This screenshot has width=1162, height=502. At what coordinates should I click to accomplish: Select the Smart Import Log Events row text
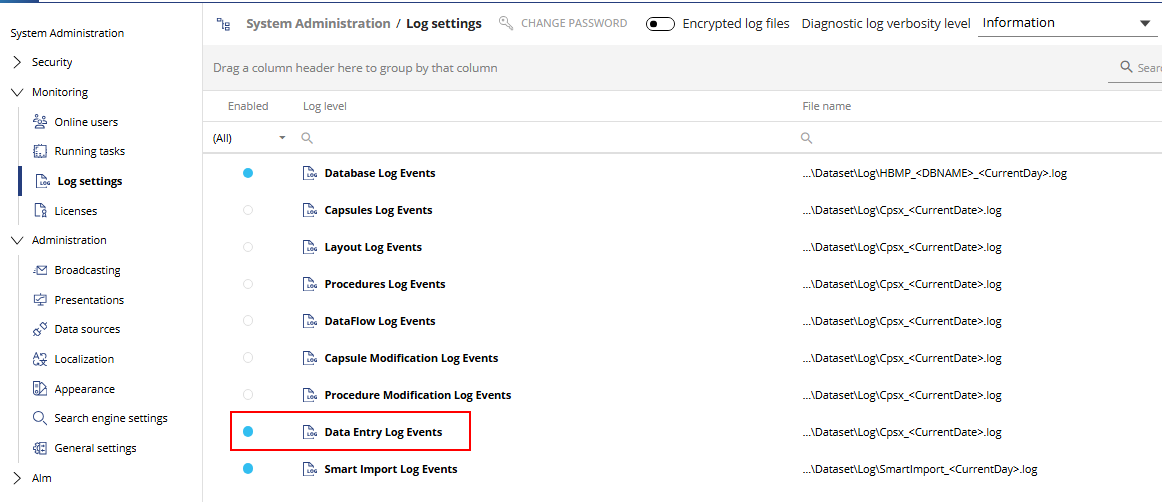[x=391, y=469]
